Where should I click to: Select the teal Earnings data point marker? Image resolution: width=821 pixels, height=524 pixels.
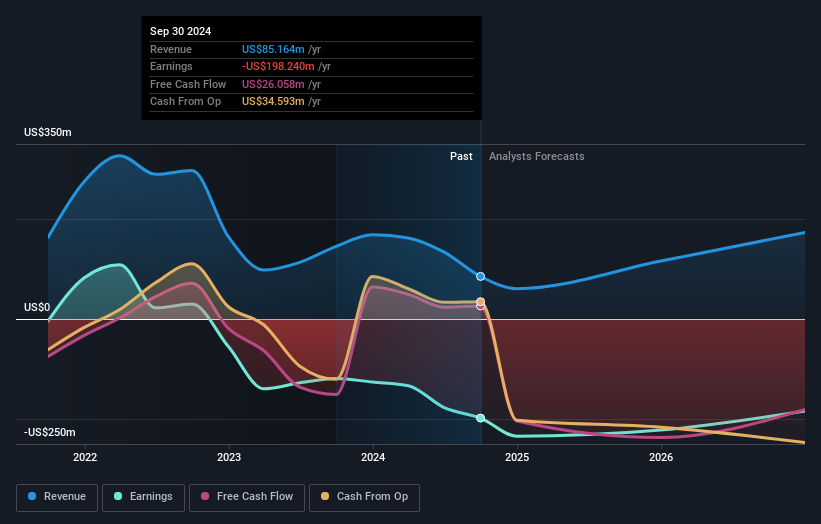pos(480,418)
